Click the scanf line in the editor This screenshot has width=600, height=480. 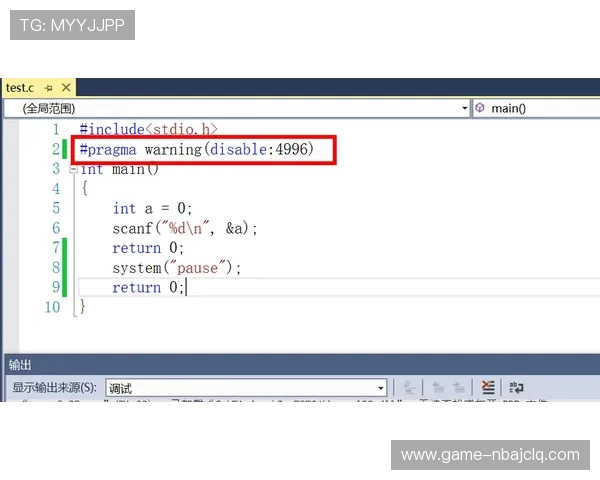[185, 228]
